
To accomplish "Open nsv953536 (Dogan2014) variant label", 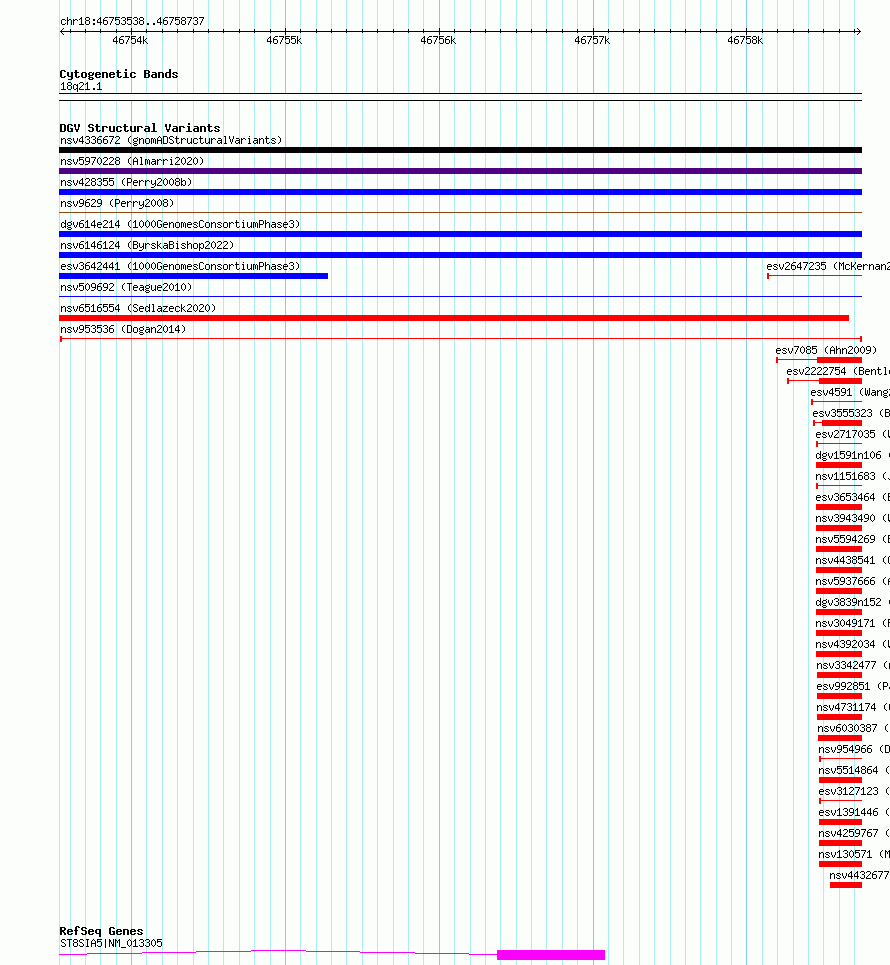I will pyautogui.click(x=123, y=329).
